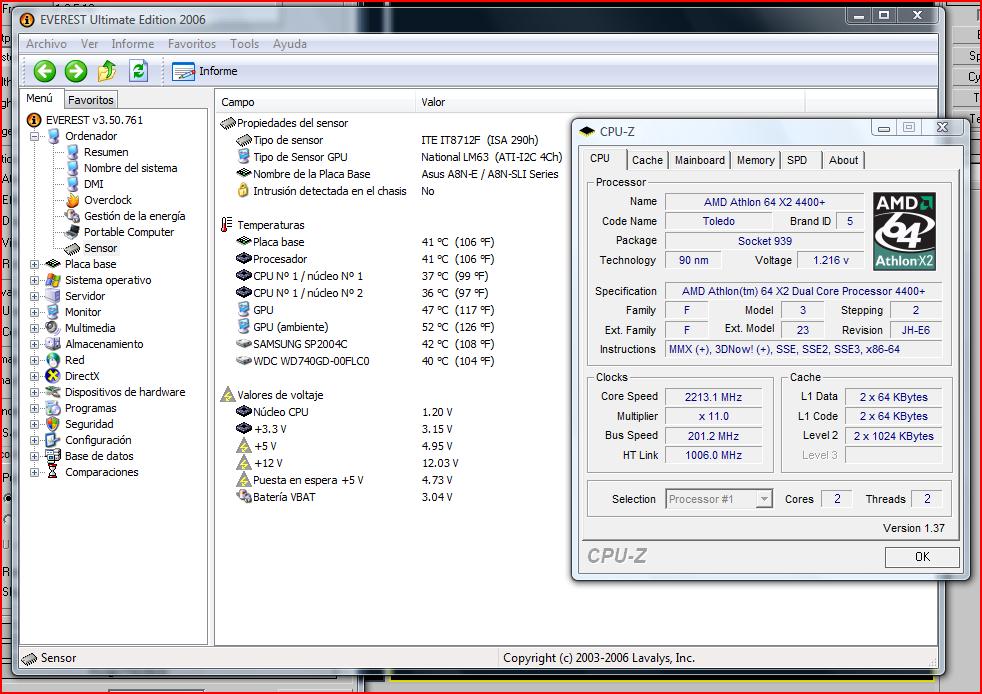The height and width of the screenshot is (694, 982).
Task: Click the Refresh toolbar icon
Action: [138, 71]
